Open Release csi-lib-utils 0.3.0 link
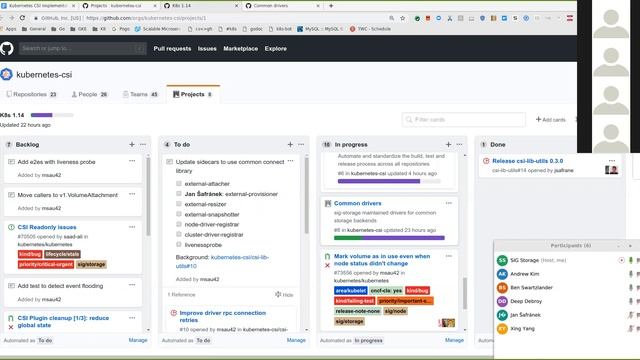This screenshot has height=360, width=640. [527, 161]
